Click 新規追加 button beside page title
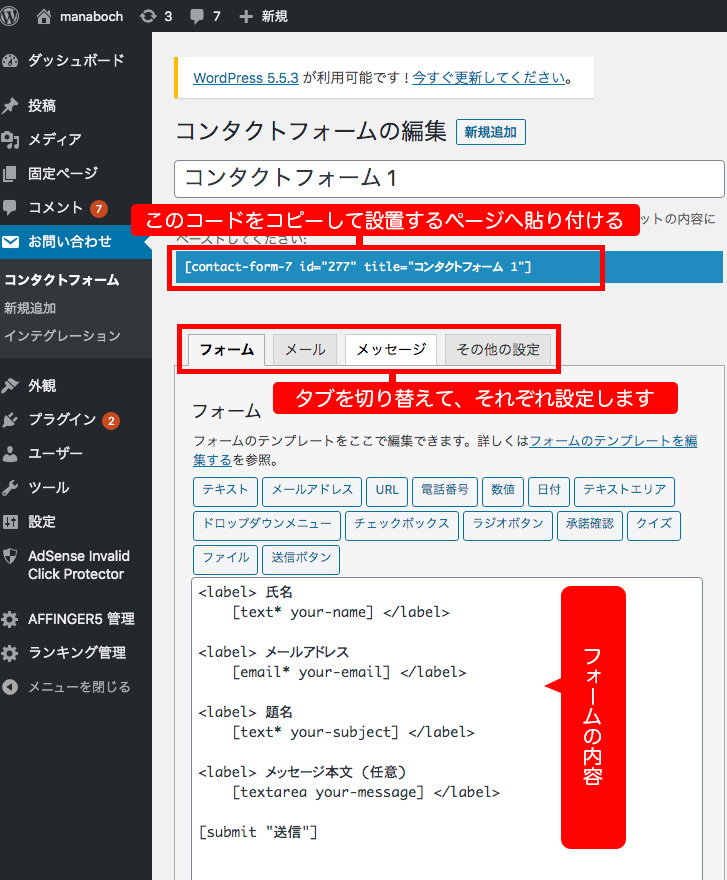This screenshot has height=880, width=727. (491, 132)
